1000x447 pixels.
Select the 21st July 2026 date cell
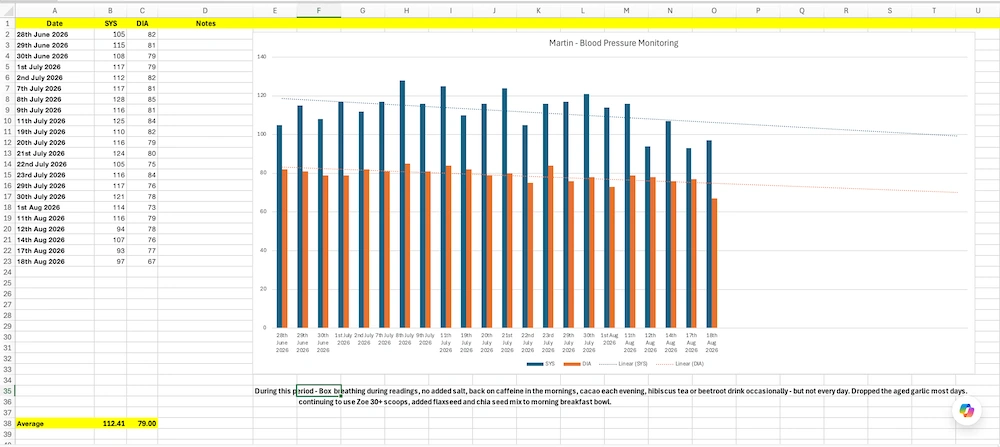coord(54,154)
